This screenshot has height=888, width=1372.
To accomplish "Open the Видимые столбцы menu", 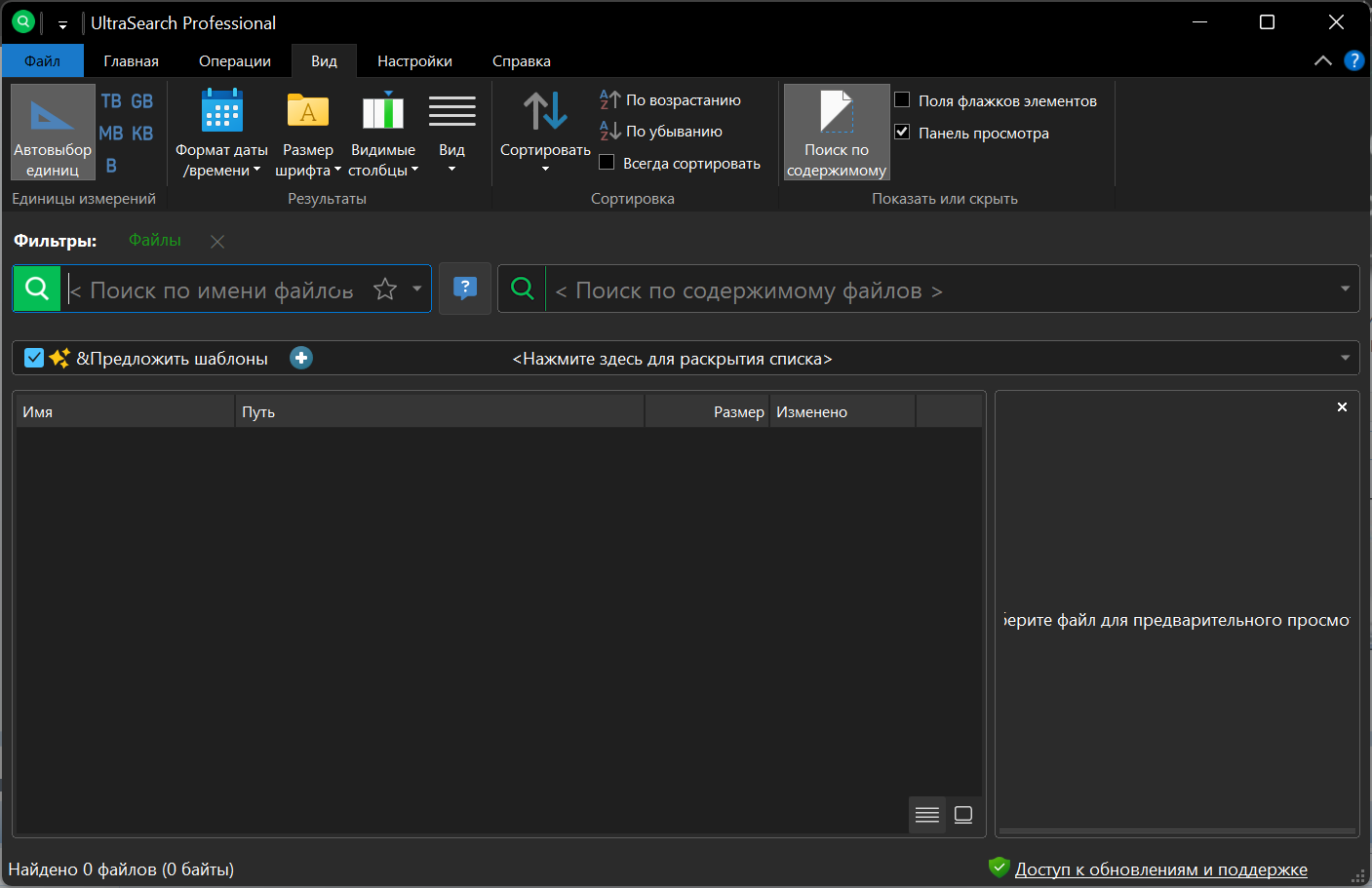I will [383, 133].
